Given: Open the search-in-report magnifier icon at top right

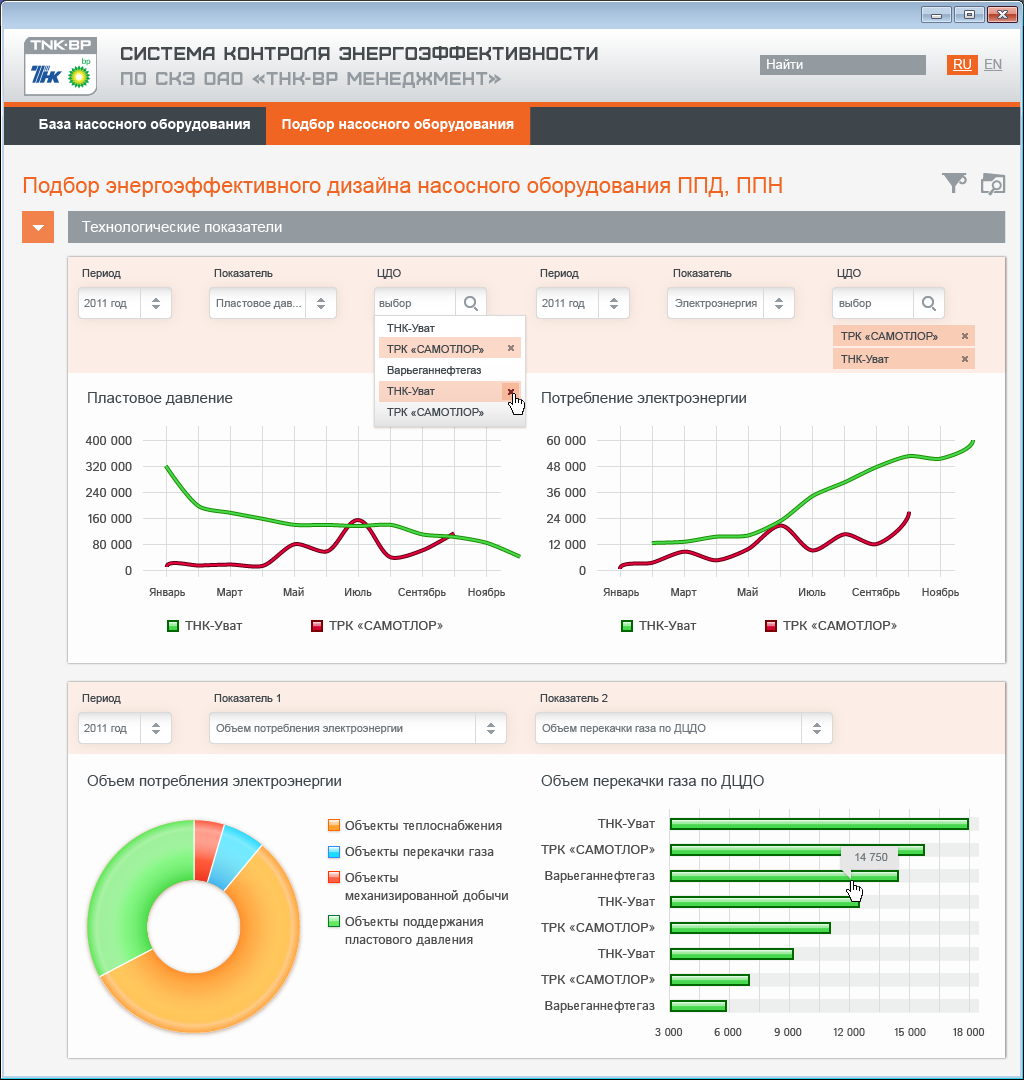Looking at the screenshot, I should (992, 184).
